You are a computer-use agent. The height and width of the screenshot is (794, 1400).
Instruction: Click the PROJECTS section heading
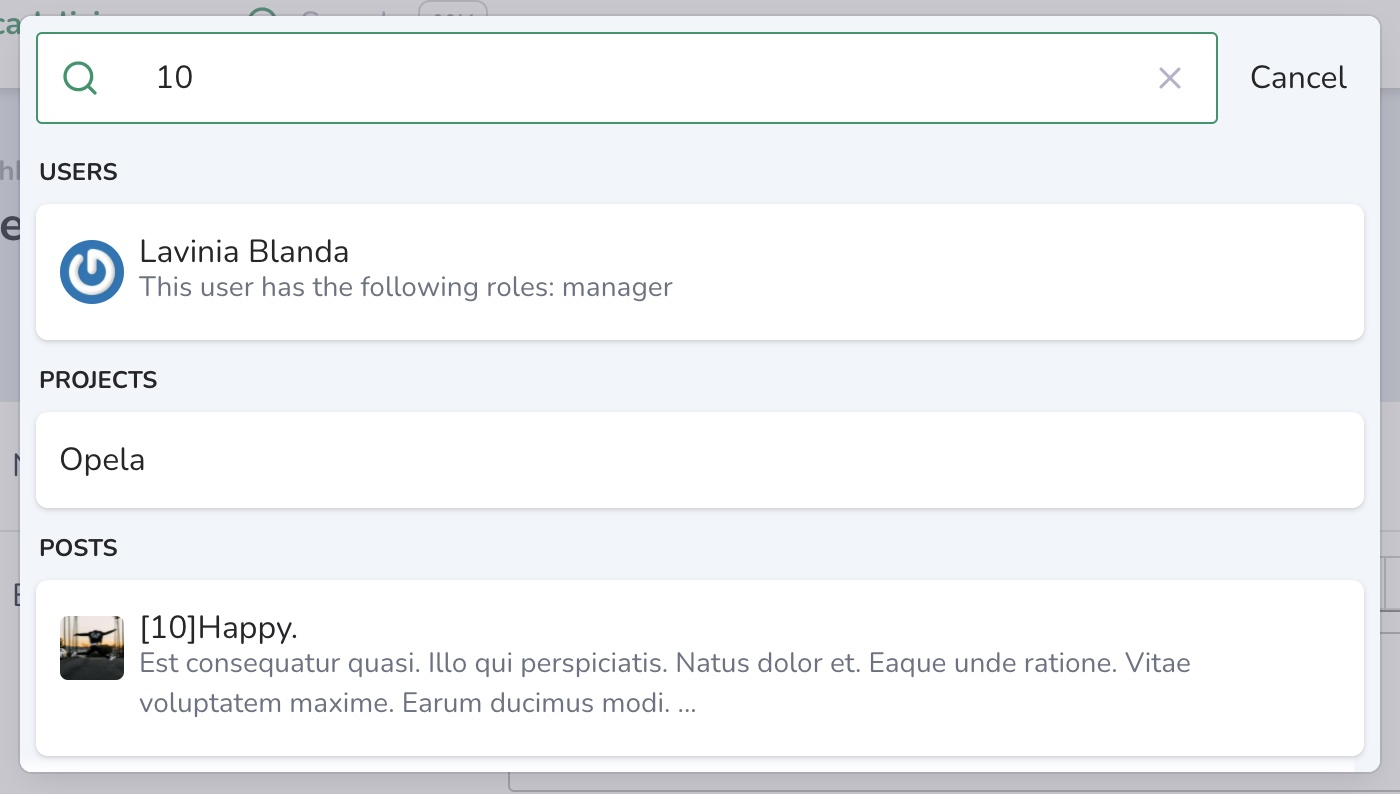[99, 380]
